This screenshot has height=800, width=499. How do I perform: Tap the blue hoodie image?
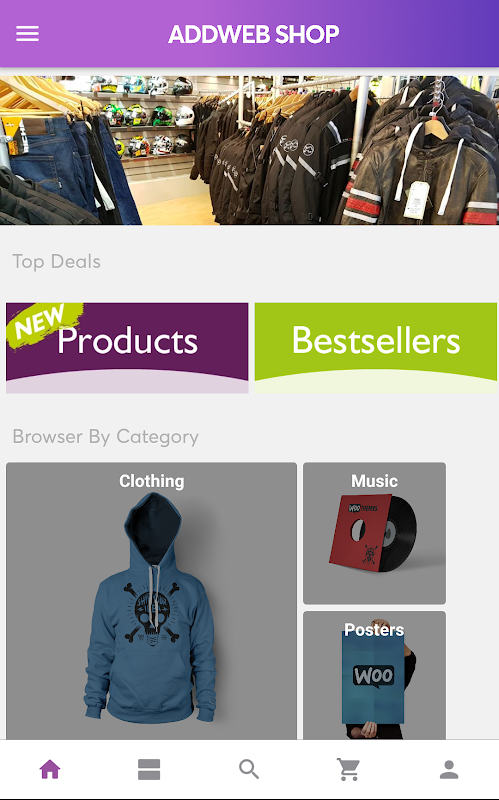point(151,608)
